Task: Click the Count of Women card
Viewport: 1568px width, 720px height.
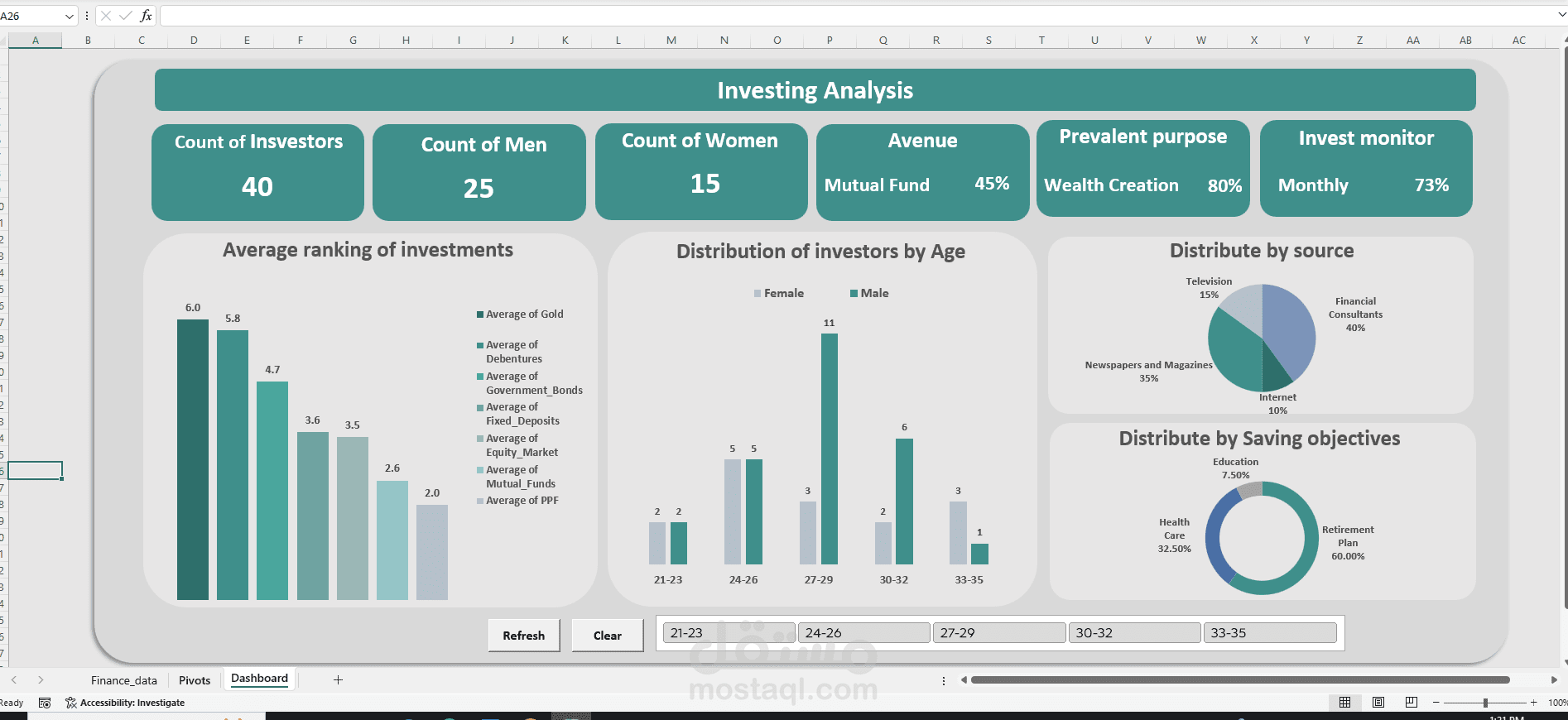Action: click(701, 171)
